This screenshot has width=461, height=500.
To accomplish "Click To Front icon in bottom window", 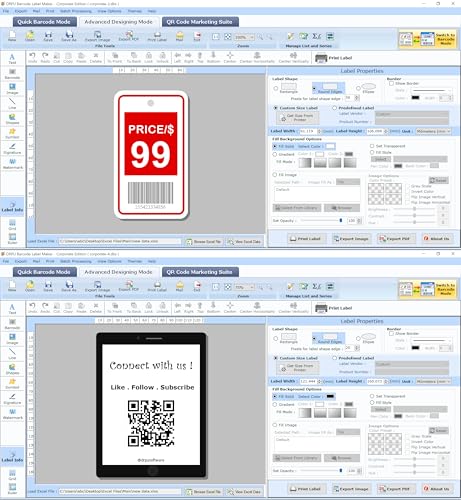I will (x=115, y=307).
